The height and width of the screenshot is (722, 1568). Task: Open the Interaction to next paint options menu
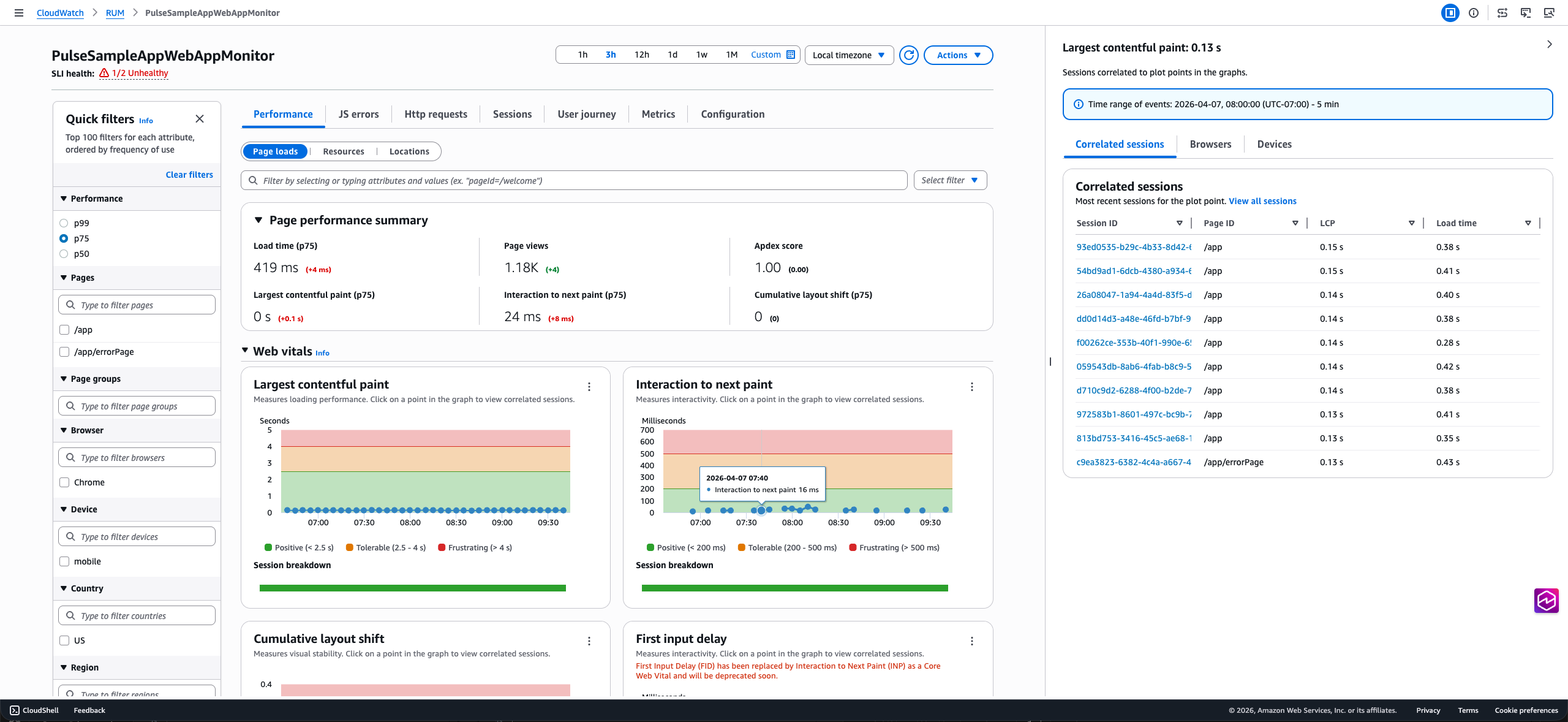point(972,387)
